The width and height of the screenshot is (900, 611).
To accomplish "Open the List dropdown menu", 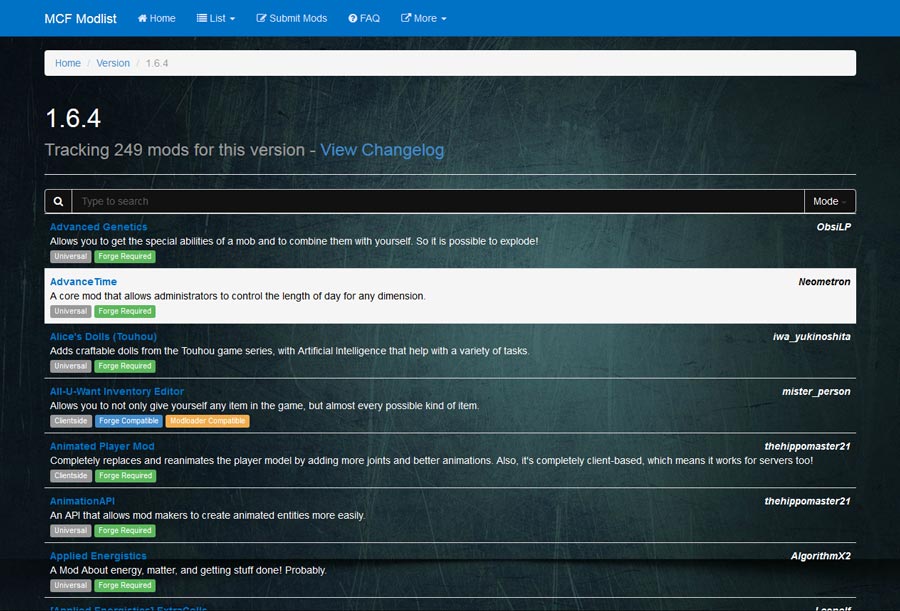I will [216, 18].
